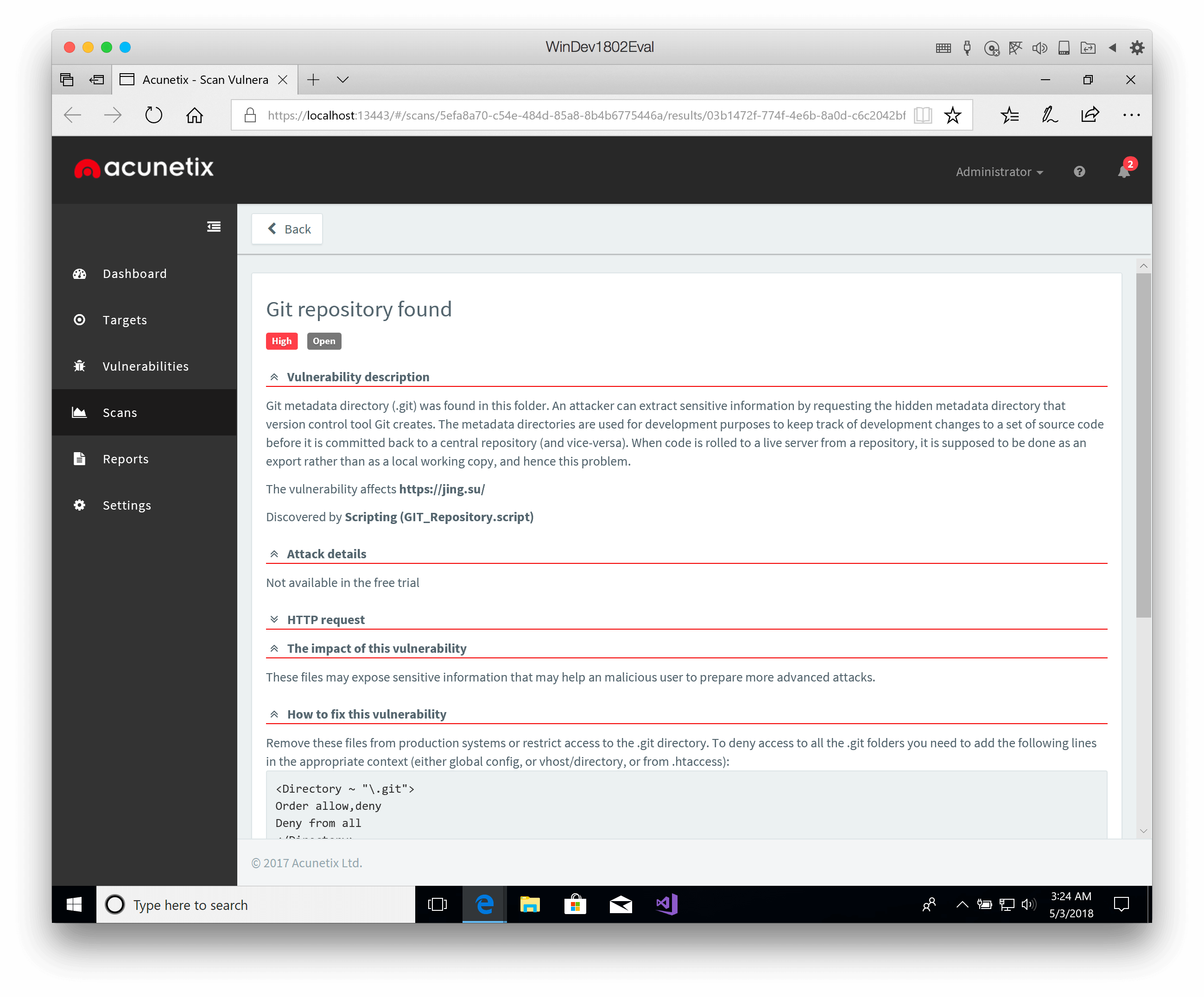Show hidden system tray icons
Viewport: 1204px width, 997px height.
point(963,904)
